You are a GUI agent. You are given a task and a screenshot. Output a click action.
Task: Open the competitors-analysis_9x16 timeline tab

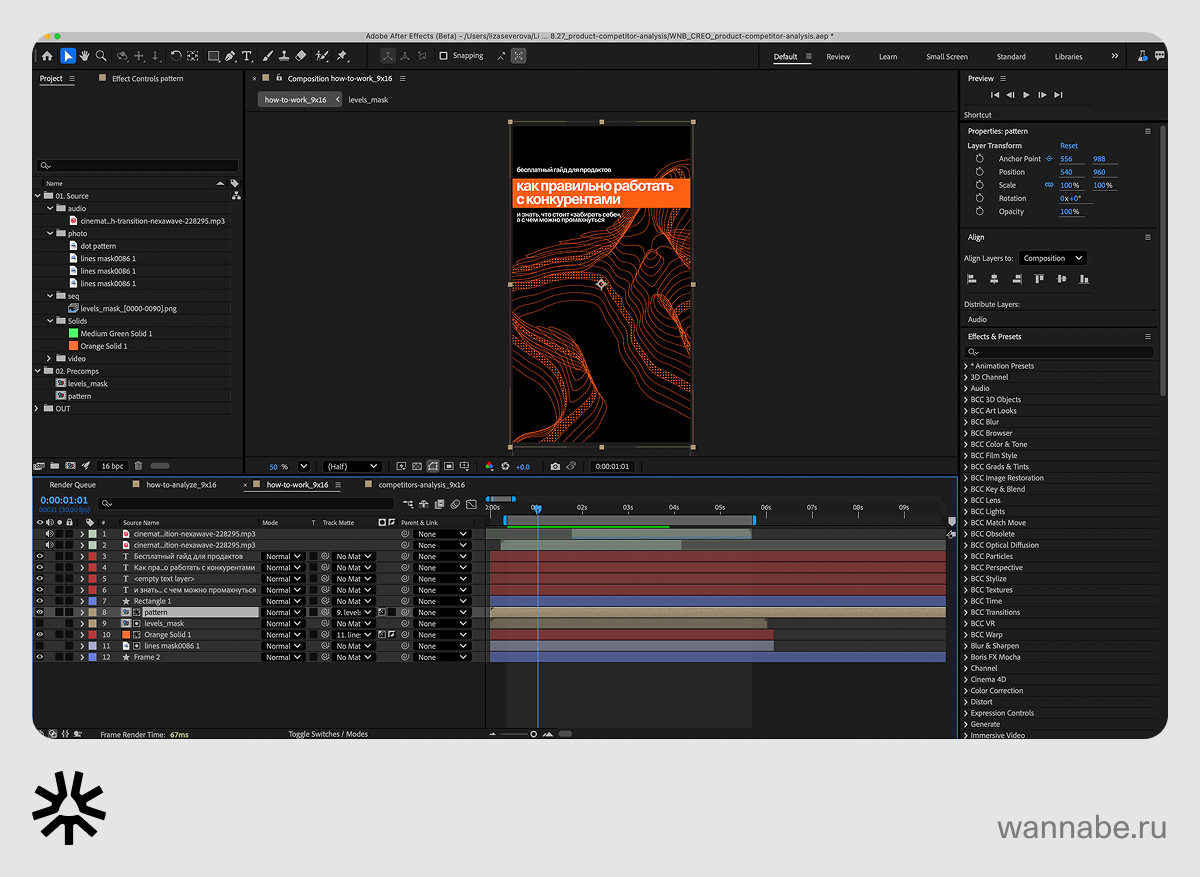421,485
